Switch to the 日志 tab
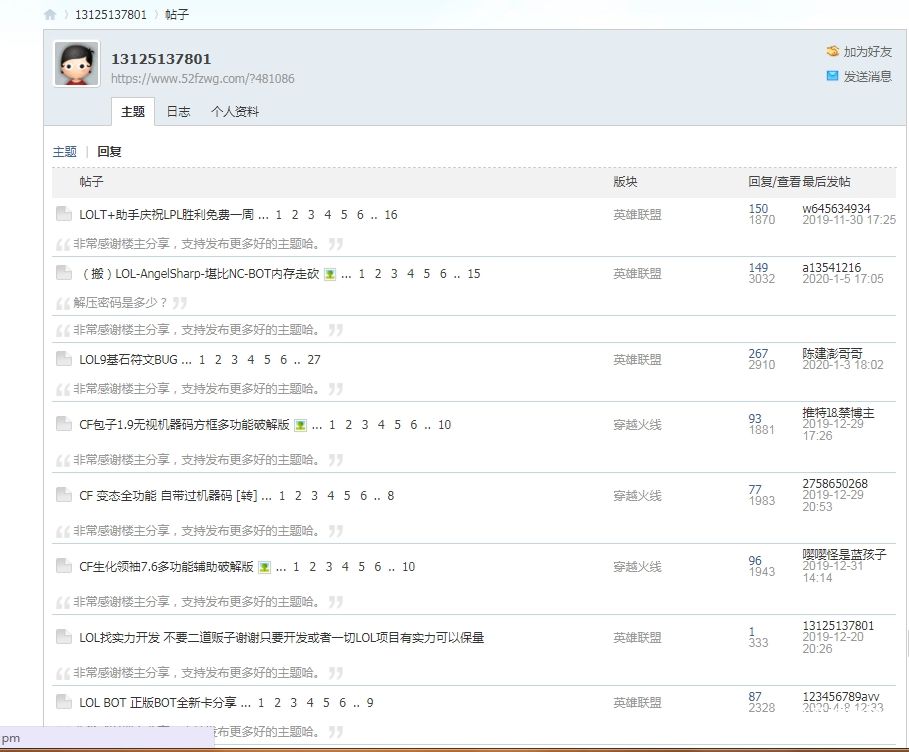Viewport: 909px width, 752px height. point(178,112)
